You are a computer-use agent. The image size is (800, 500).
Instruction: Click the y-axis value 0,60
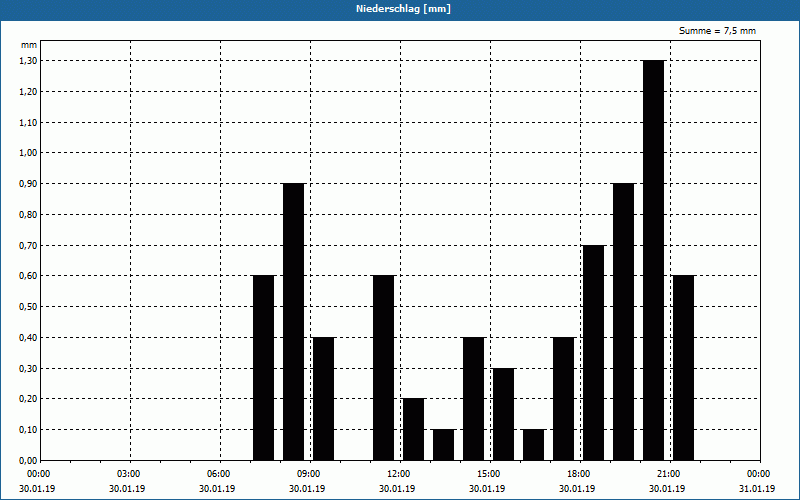tap(29, 276)
